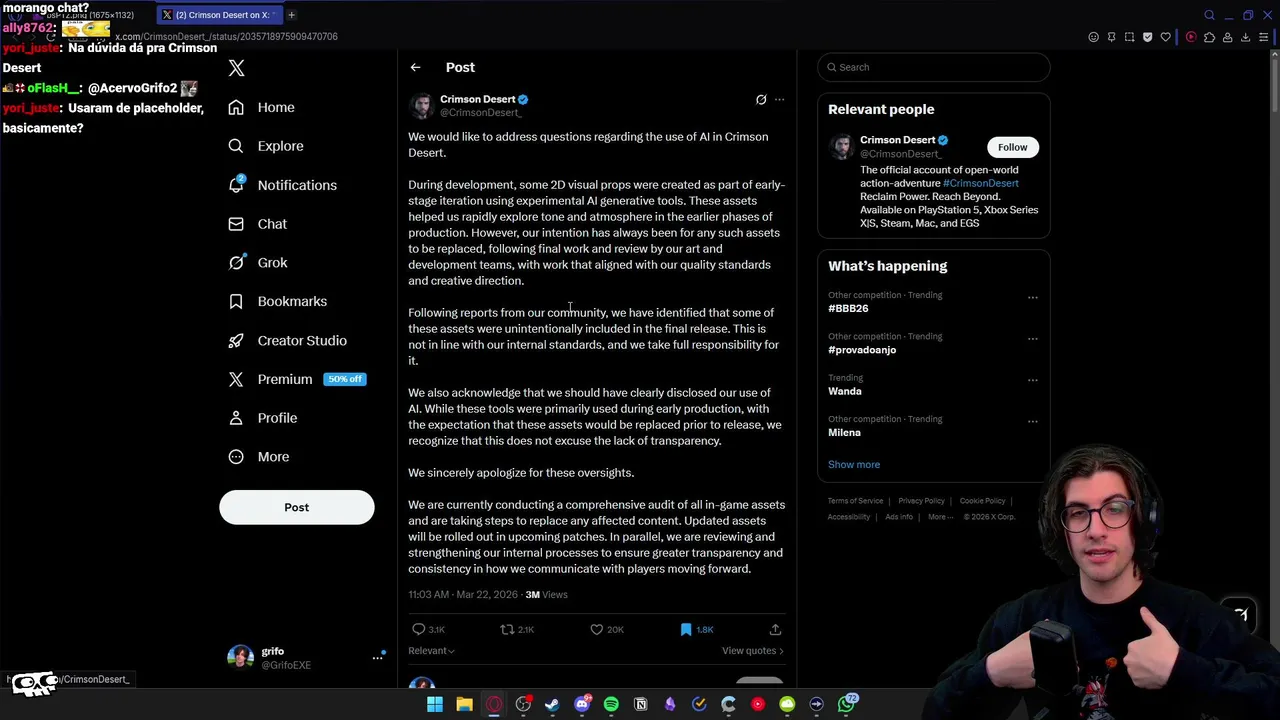The image size is (1280, 720).
Task: Go to Home in the X sidebar
Action: point(261,107)
